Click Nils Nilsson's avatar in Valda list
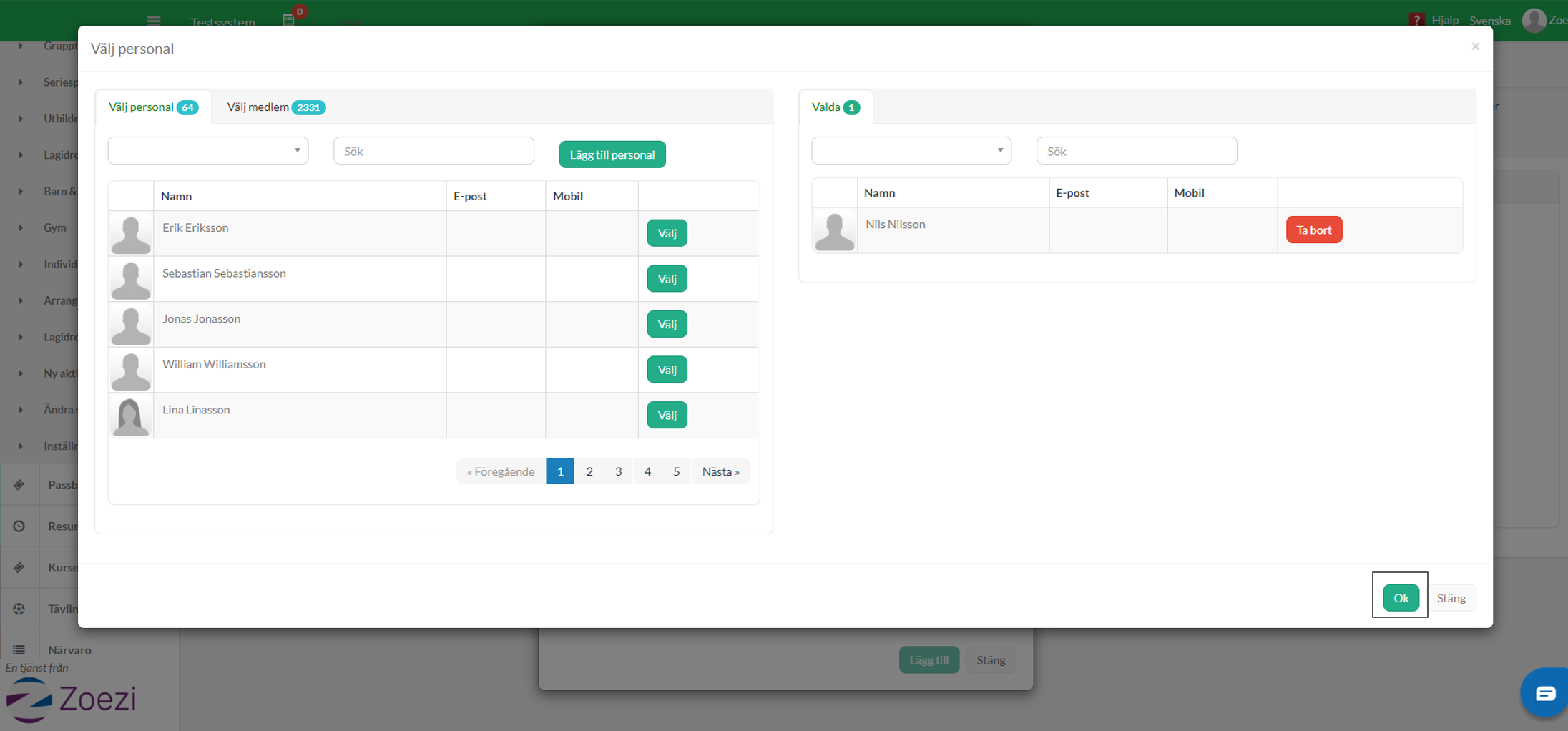This screenshot has width=1568, height=731. point(835,230)
